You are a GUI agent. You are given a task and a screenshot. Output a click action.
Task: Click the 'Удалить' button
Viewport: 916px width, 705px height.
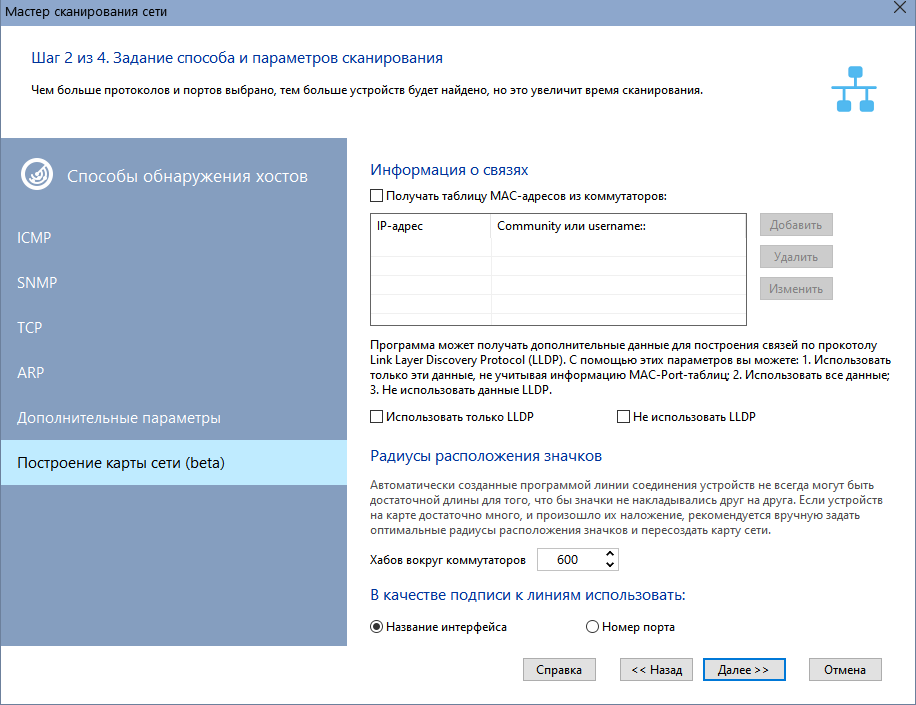point(796,257)
